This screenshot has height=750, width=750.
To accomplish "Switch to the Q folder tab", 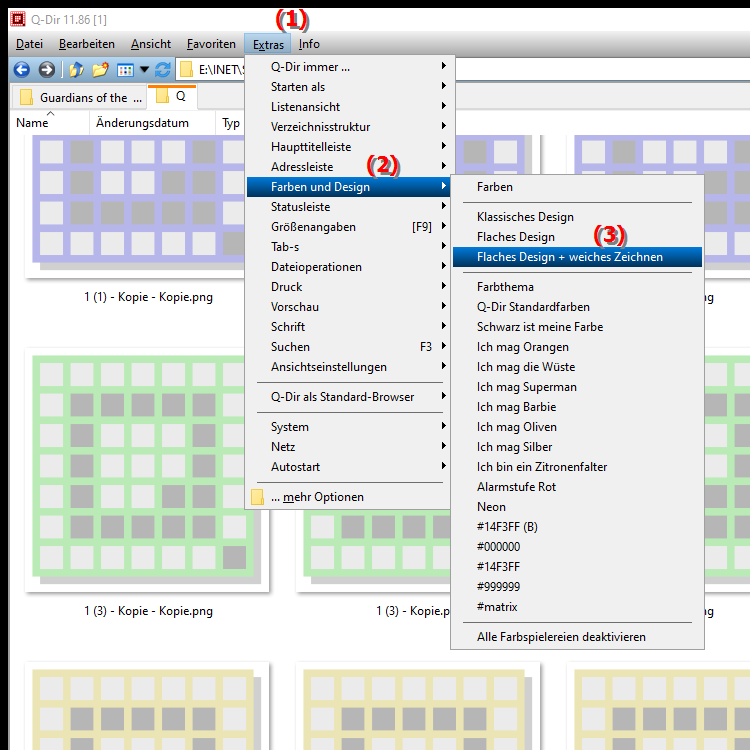I will [172, 97].
